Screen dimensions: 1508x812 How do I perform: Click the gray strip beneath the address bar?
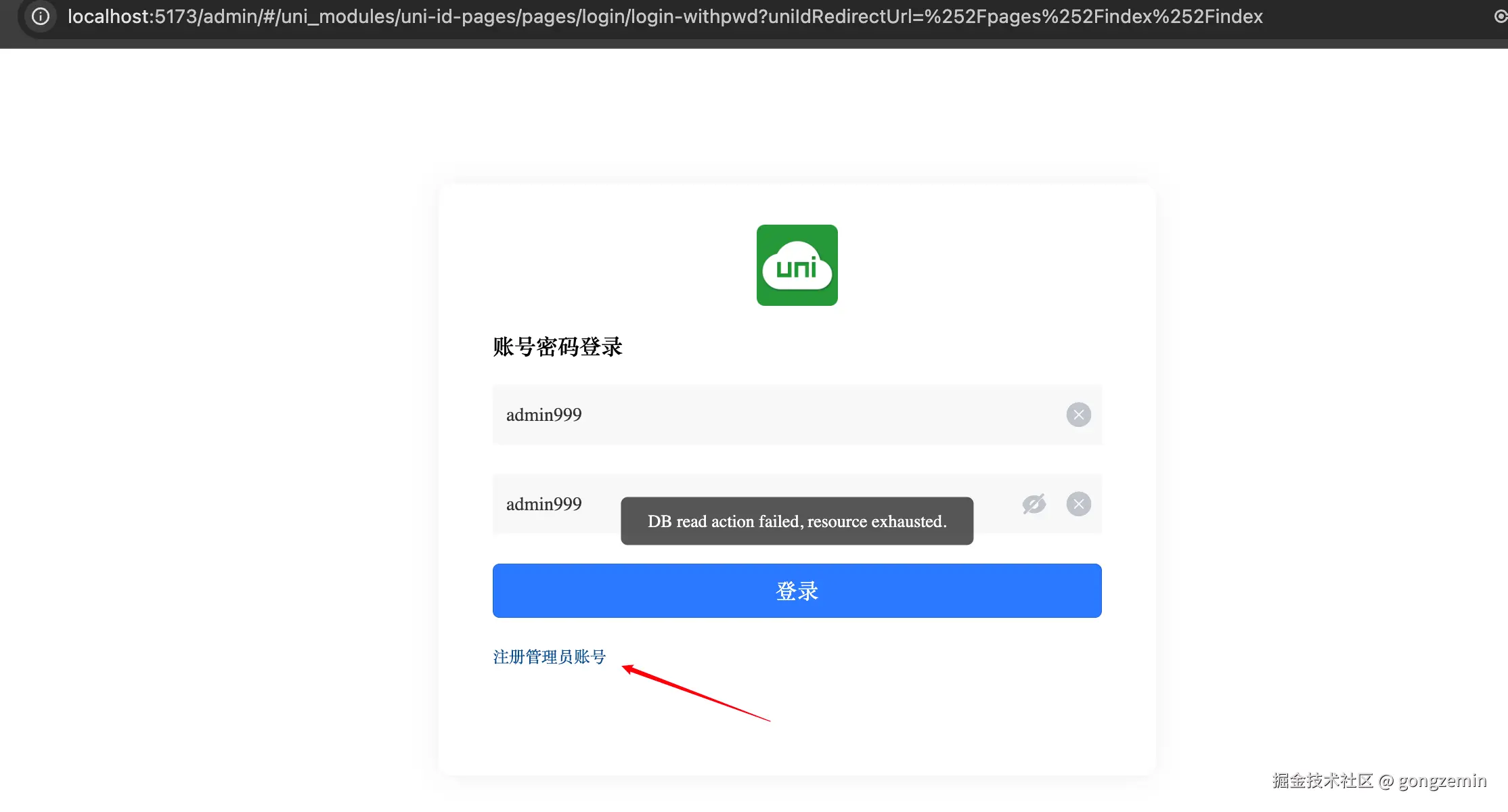coord(745,44)
